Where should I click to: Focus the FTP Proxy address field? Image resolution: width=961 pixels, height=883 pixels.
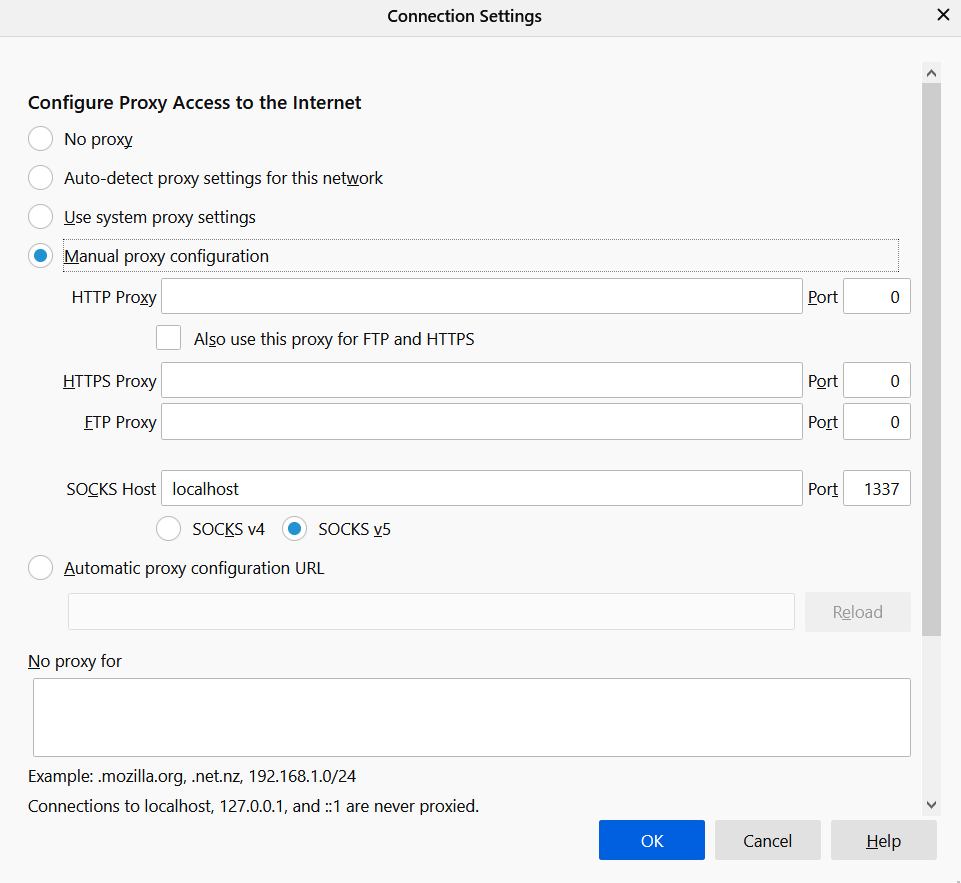(481, 422)
